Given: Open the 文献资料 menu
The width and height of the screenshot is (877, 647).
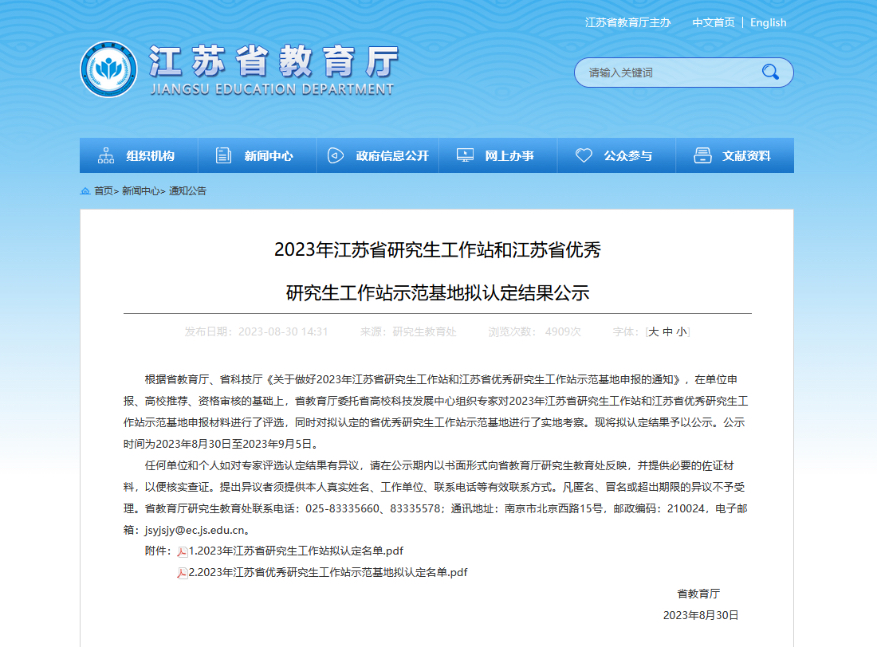Looking at the screenshot, I should (x=735, y=155).
